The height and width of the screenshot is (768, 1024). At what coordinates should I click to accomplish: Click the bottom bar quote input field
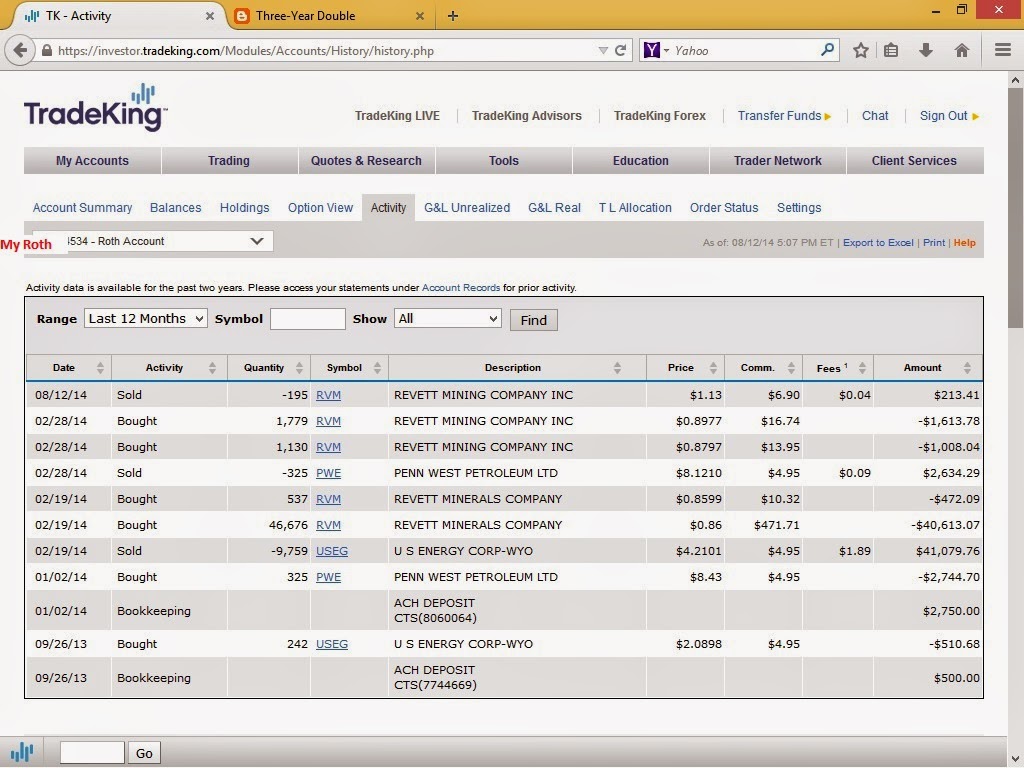[x=92, y=753]
